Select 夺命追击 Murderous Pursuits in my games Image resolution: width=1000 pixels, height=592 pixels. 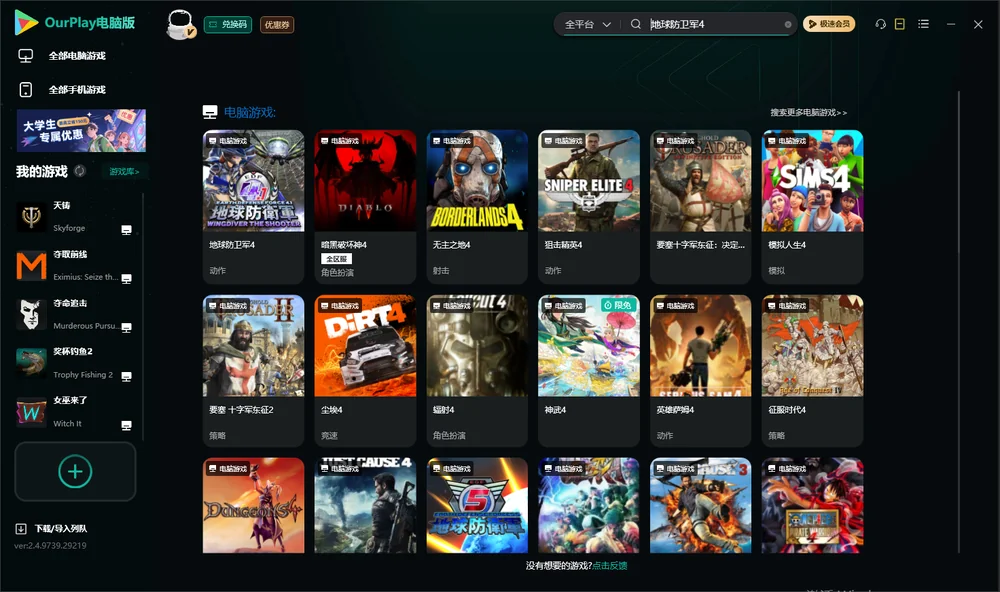[x=74, y=314]
